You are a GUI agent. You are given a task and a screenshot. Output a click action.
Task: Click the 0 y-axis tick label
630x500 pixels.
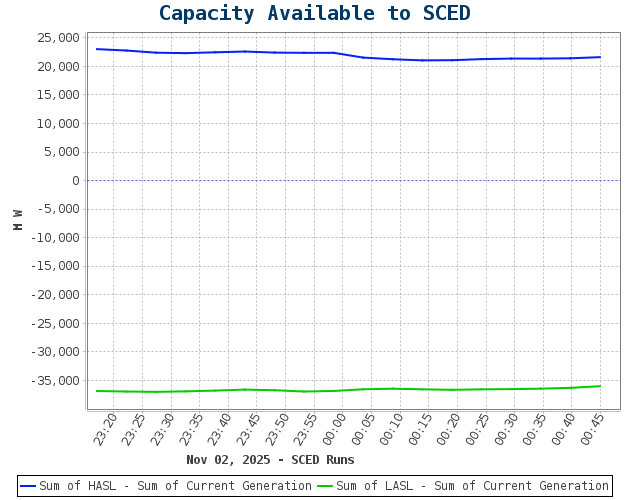[75, 180]
